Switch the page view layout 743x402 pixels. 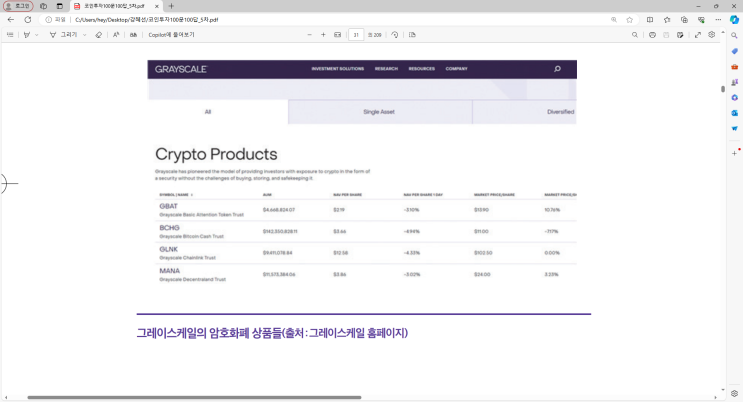[412, 35]
